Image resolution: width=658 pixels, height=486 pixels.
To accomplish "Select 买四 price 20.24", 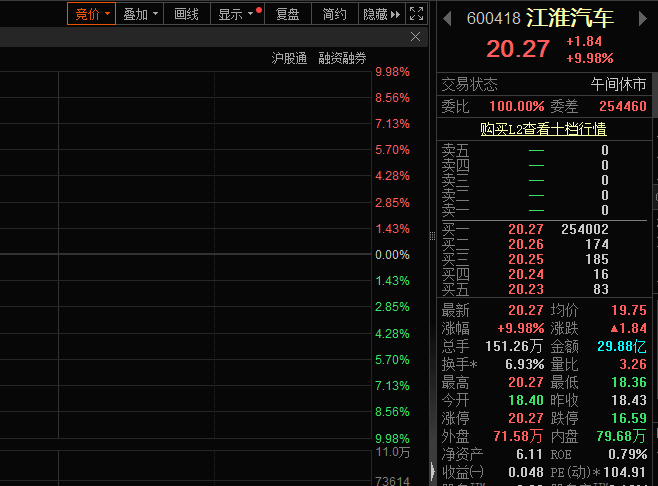I will [x=526, y=274].
